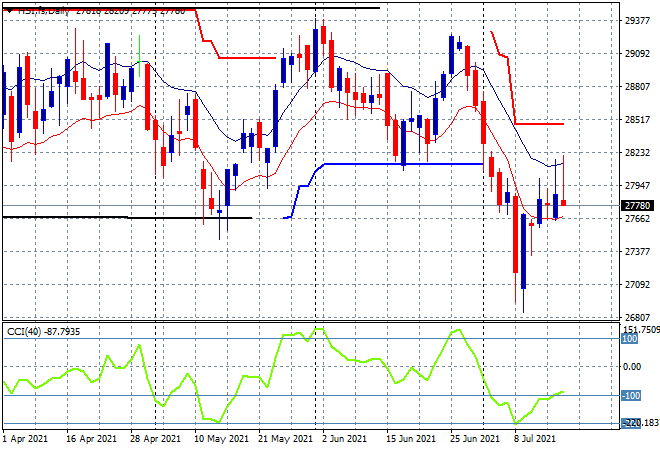
Task: Click the 27092 price axis label
Action: point(637,285)
